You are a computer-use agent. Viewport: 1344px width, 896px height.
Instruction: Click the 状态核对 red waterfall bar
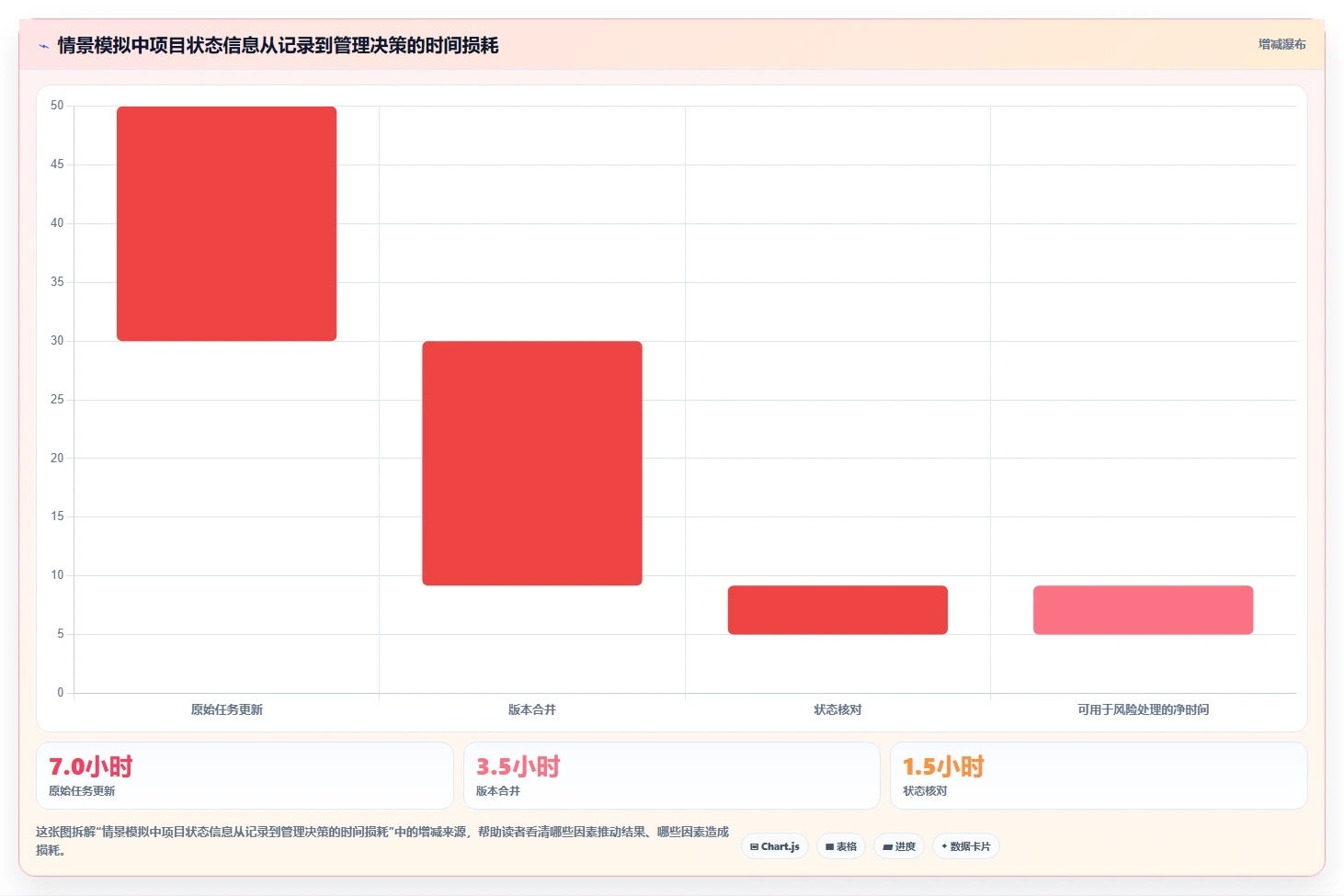click(837, 610)
